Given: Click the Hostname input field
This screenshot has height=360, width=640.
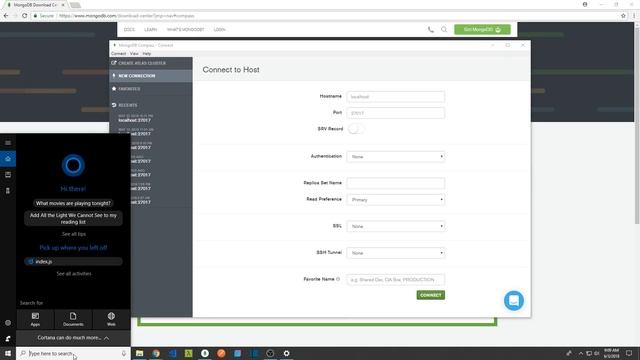Looking at the screenshot, I should point(396,97).
